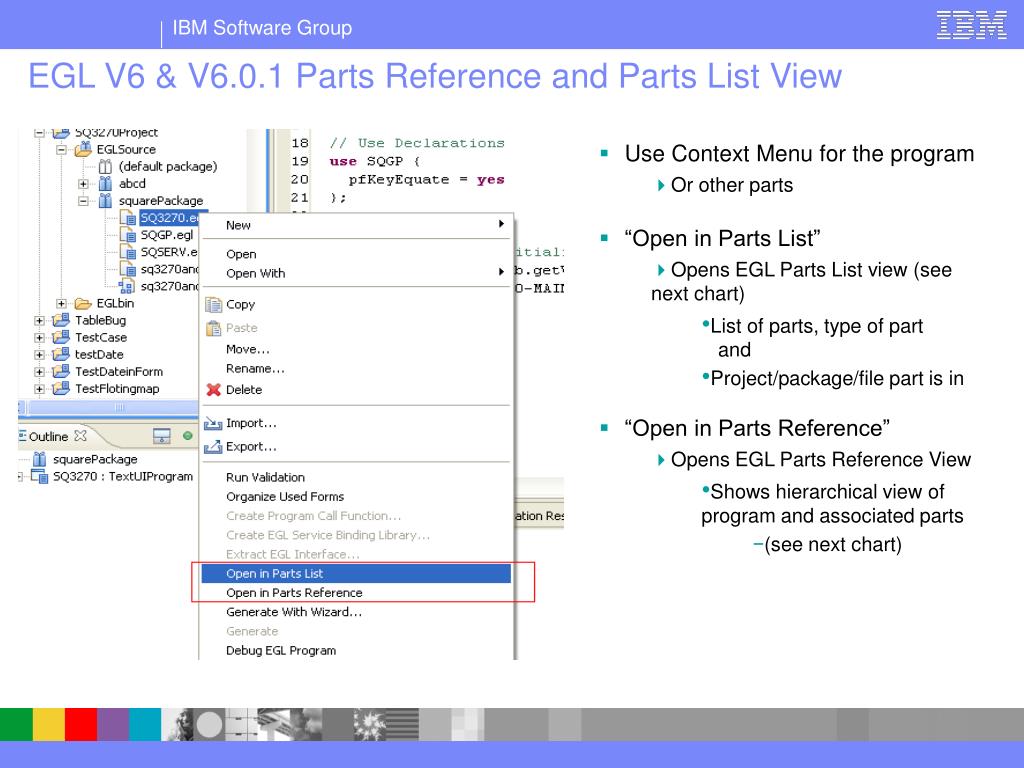Expand the testDate project node
The height and width of the screenshot is (768, 1024).
click(x=39, y=355)
